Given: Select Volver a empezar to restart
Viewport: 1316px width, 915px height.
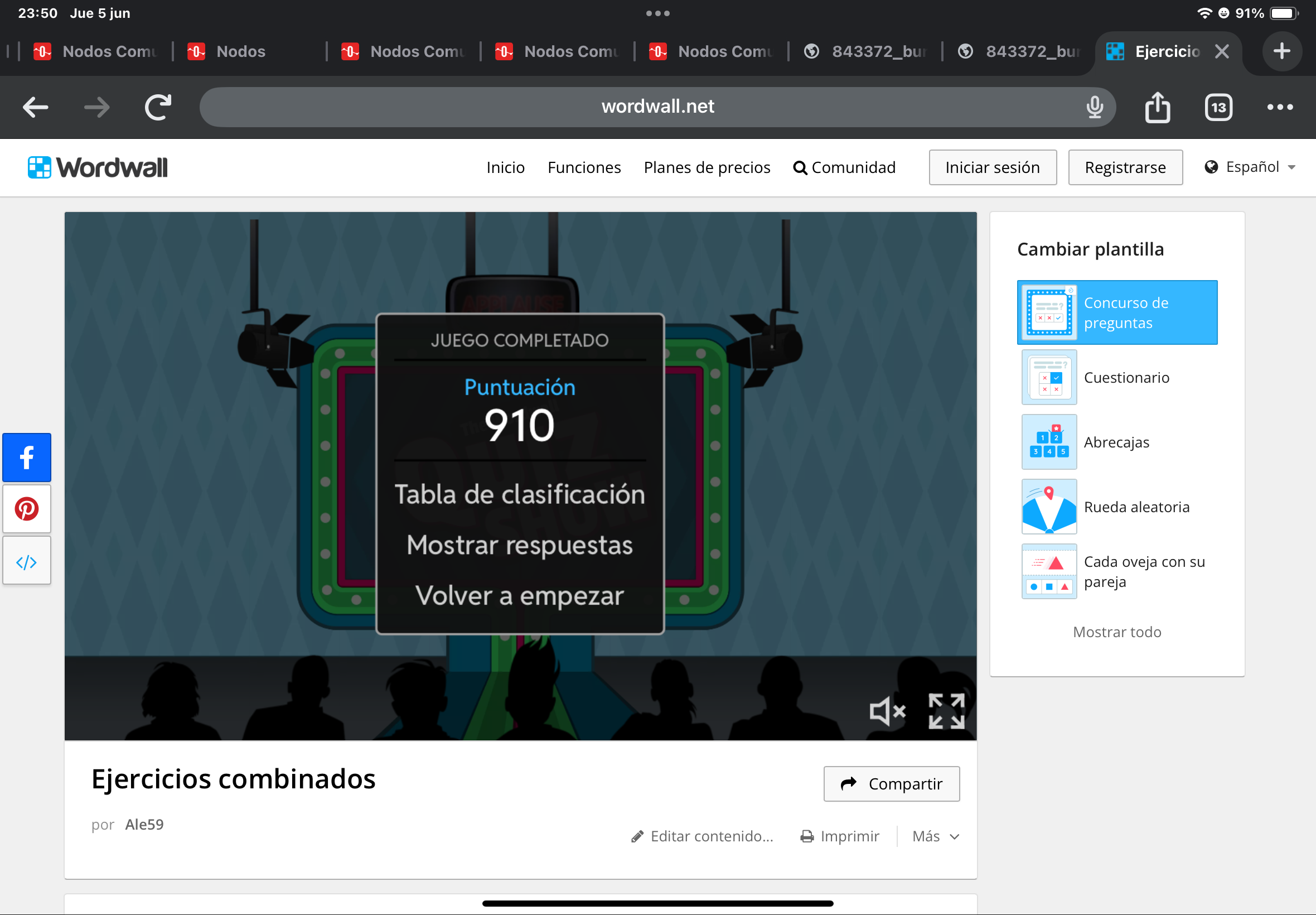Looking at the screenshot, I should (x=520, y=596).
